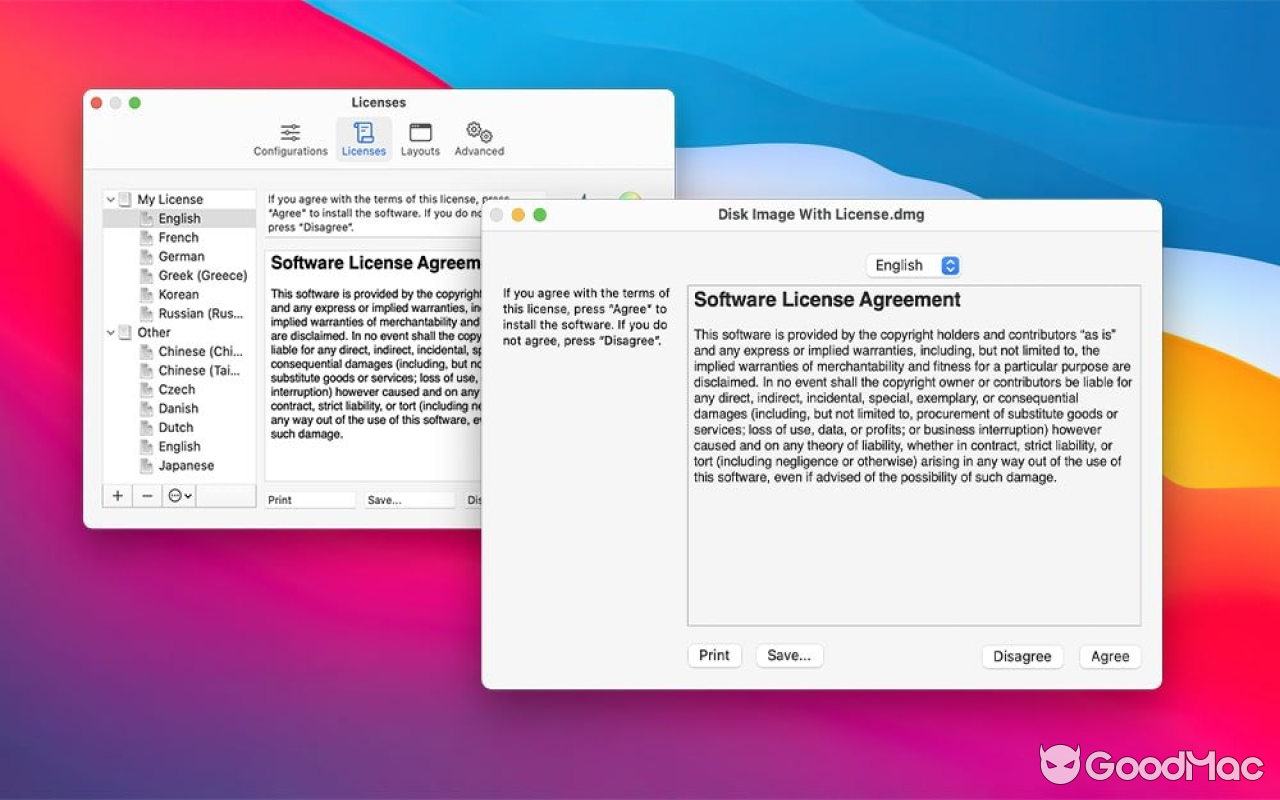Collapse the My License tree section
Screen dimensions: 1280x800
tap(108, 198)
